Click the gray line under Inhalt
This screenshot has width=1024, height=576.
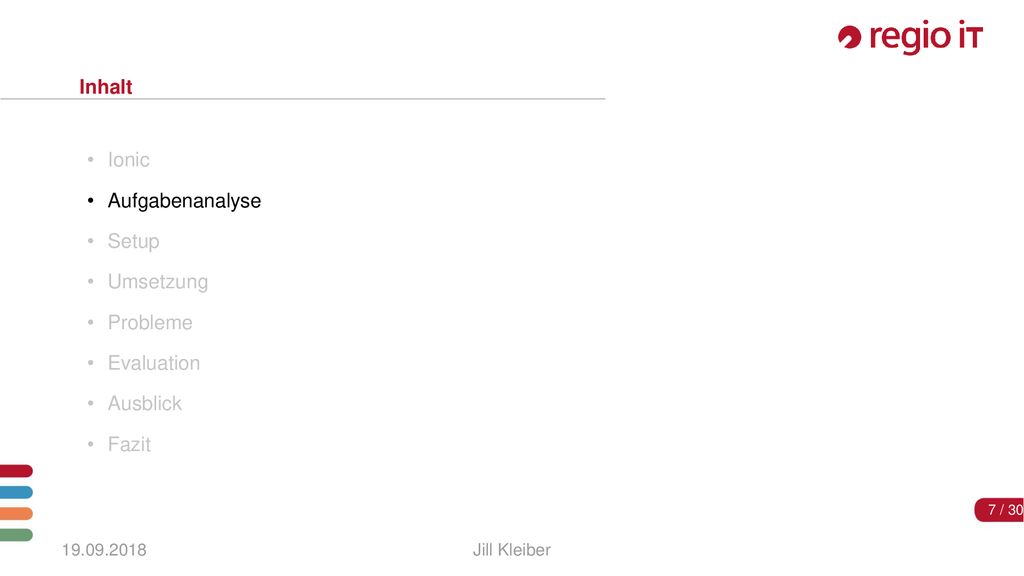[302, 99]
